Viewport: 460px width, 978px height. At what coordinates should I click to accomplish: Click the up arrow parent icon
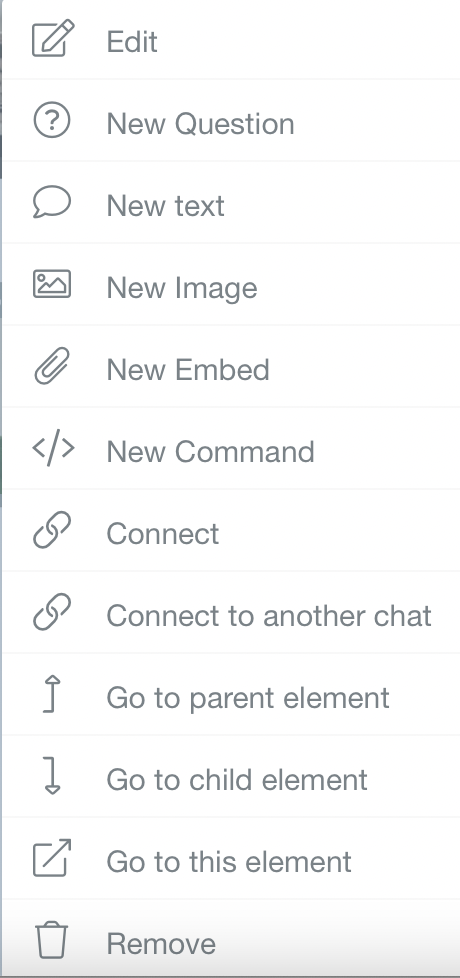click(x=52, y=694)
